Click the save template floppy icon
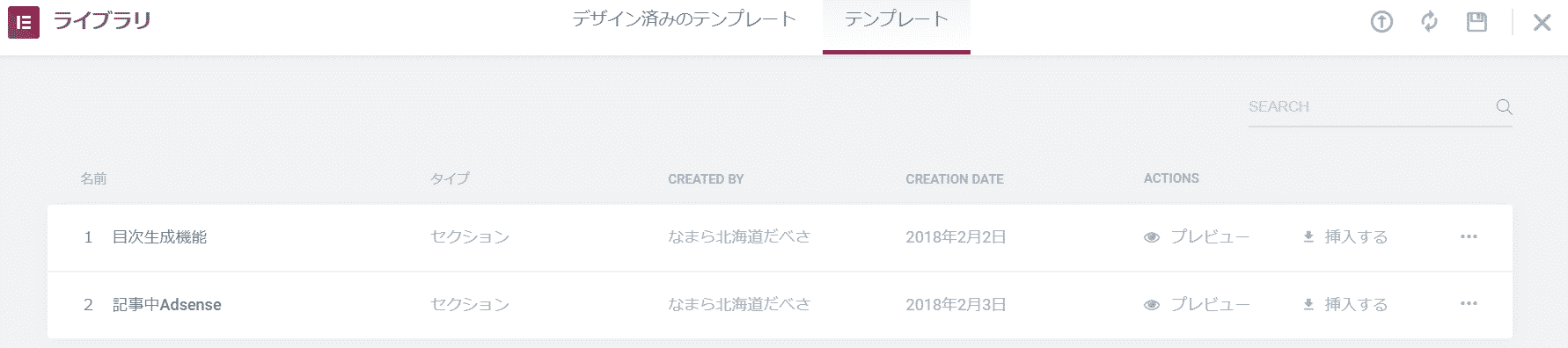This screenshot has width=1568, height=348. [1476, 22]
